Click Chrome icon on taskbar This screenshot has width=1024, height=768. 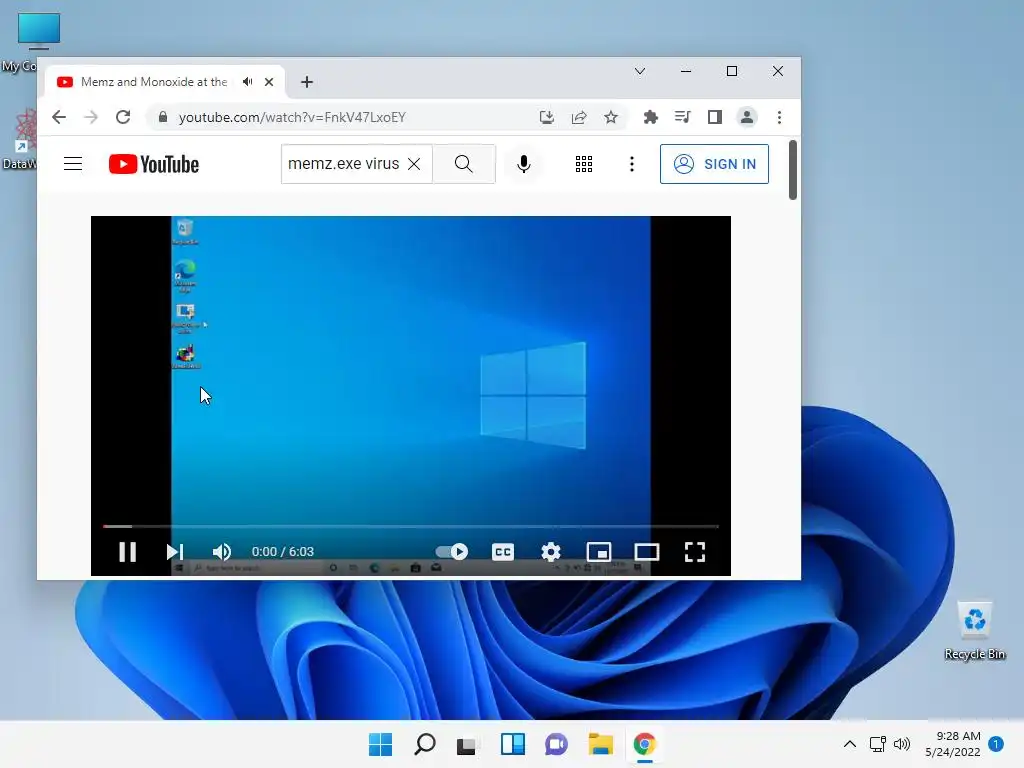point(645,744)
